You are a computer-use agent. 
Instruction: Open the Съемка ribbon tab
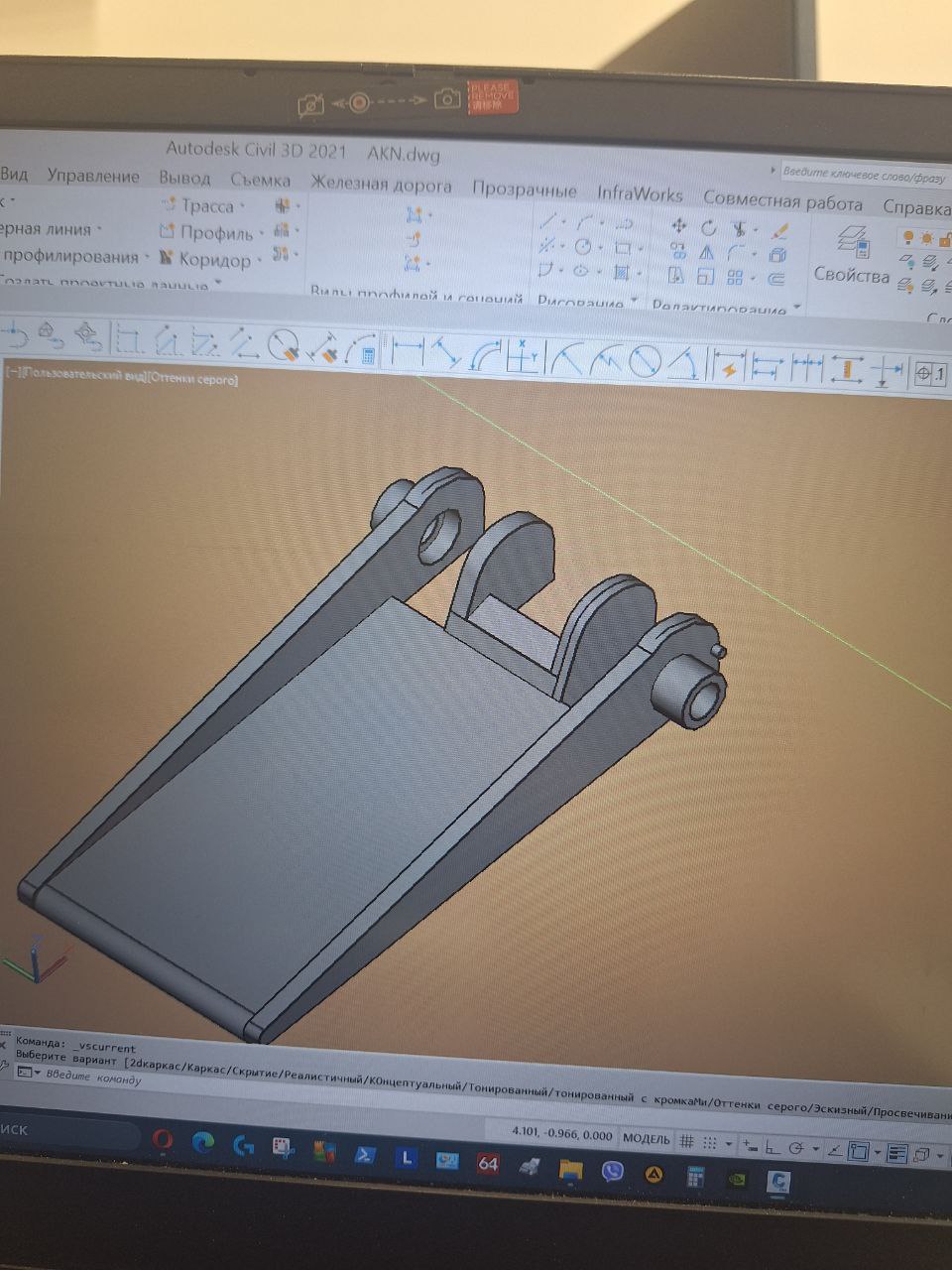[260, 180]
